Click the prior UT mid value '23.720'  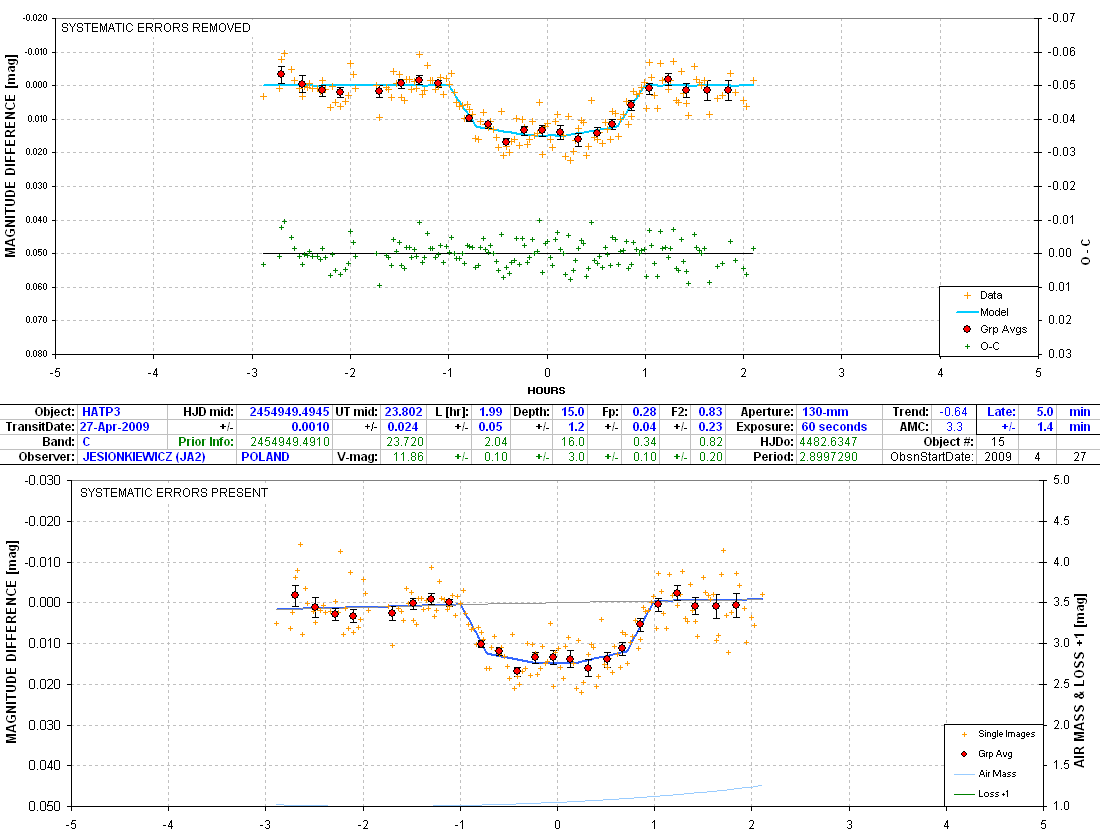coord(405,441)
